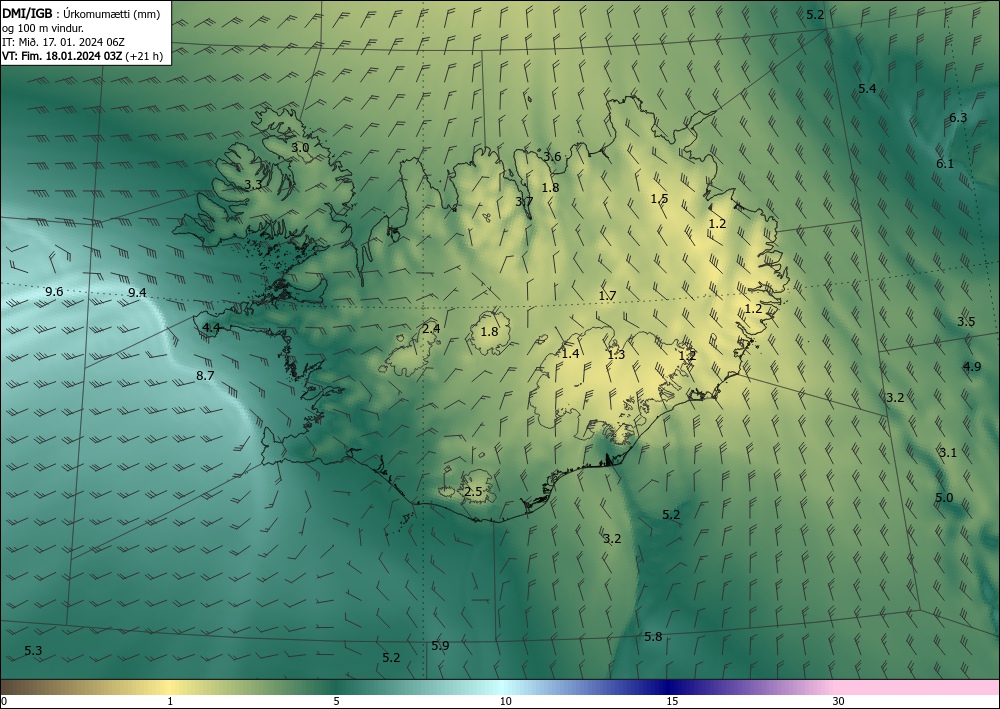This screenshot has height=709, width=1000.
Task: Click the color scale tick label '30'
Action: point(839,702)
